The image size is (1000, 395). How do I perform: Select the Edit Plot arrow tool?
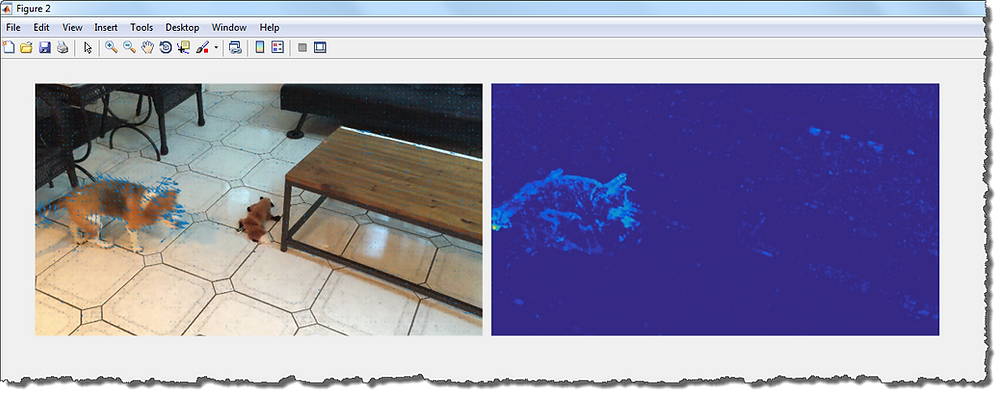click(x=88, y=47)
